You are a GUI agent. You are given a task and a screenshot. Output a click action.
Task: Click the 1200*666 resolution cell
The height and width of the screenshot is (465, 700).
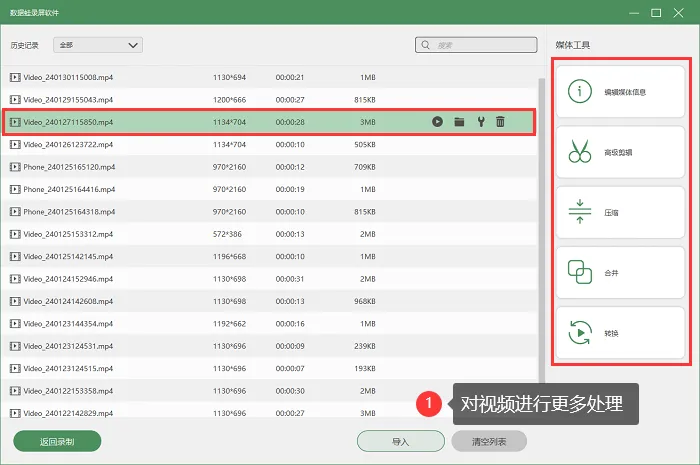coord(229,100)
